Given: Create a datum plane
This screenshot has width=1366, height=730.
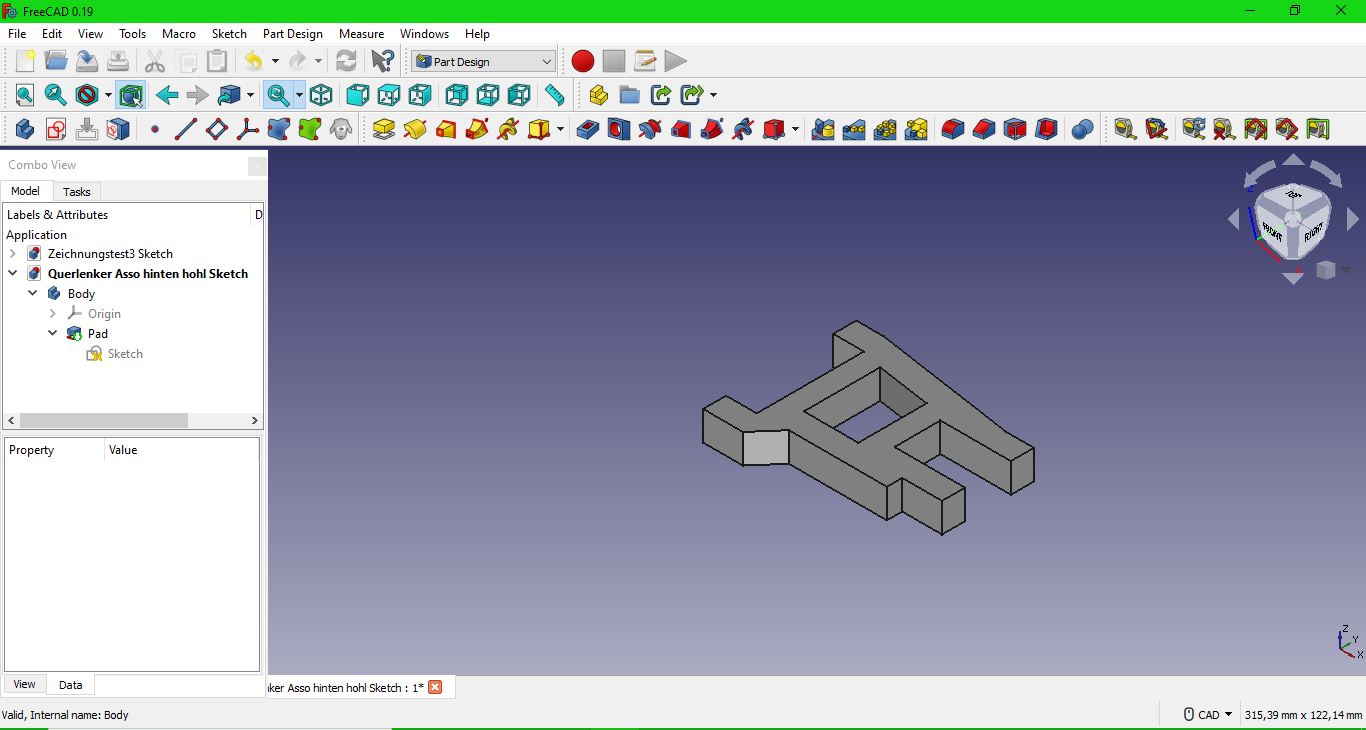Looking at the screenshot, I should (217, 129).
